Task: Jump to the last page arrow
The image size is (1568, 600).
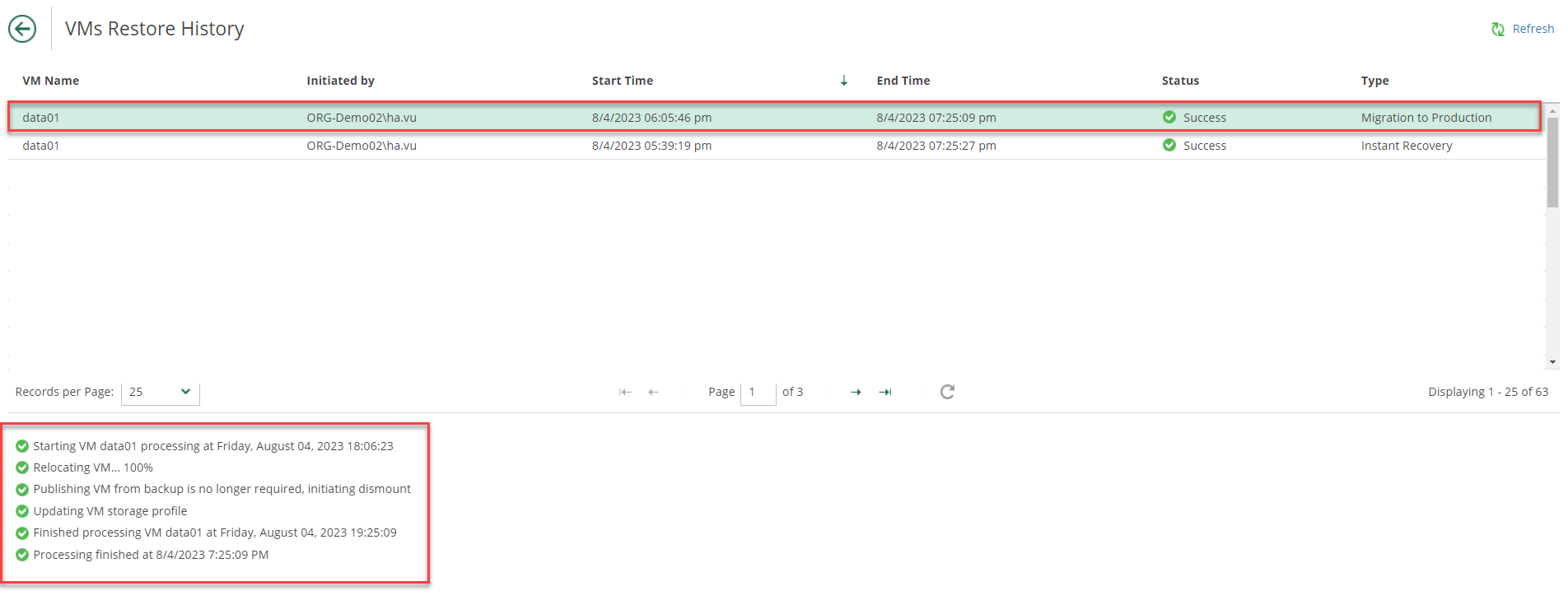Action: [885, 393]
